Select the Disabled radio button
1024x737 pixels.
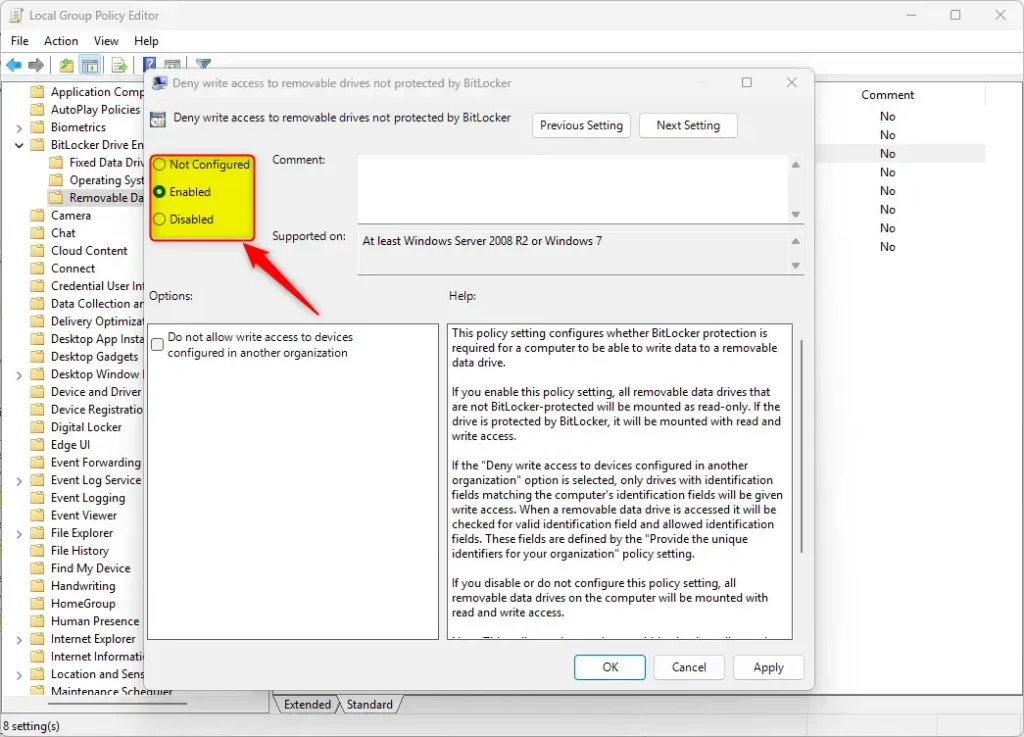(x=159, y=219)
